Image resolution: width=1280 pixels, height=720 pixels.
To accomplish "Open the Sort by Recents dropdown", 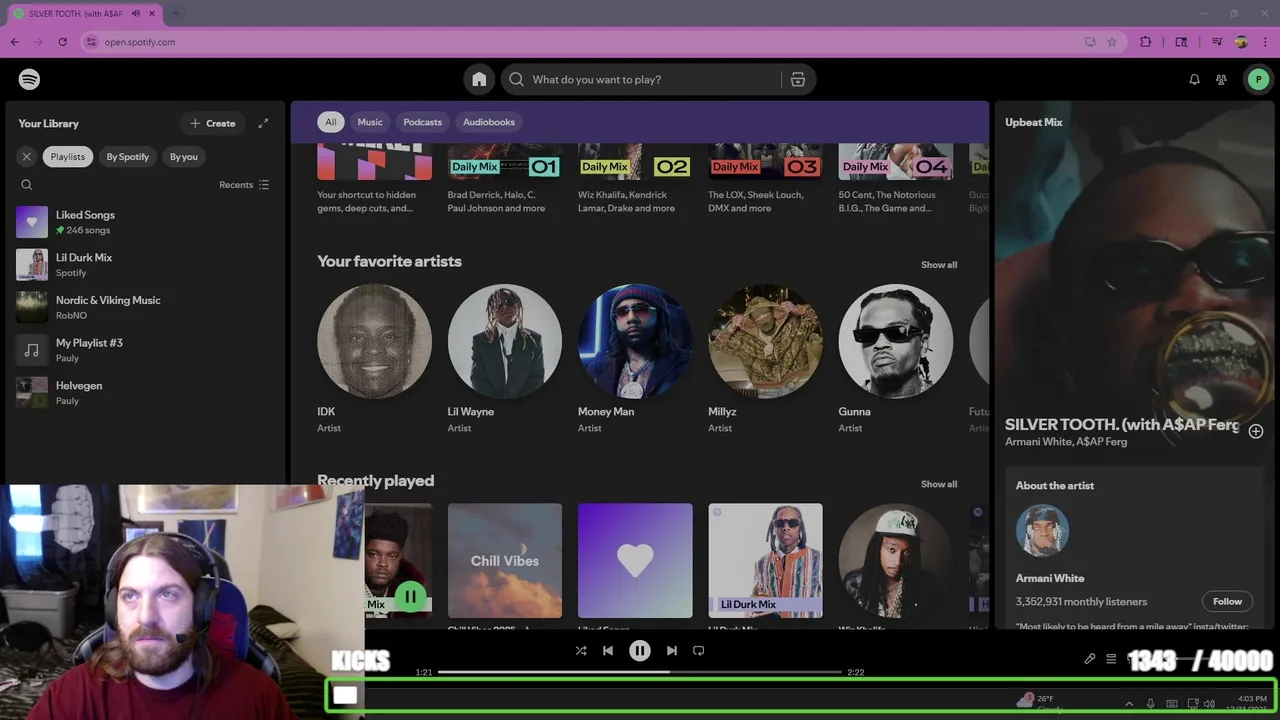I will pos(244,185).
